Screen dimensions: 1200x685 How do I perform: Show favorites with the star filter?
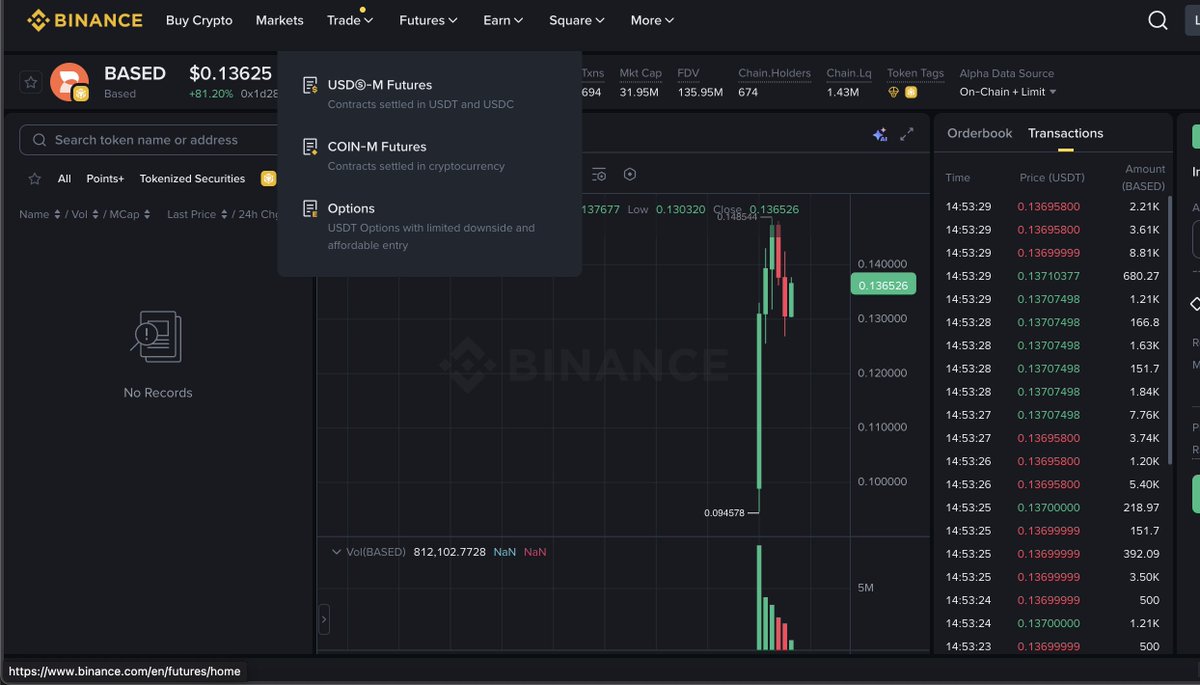(35, 179)
